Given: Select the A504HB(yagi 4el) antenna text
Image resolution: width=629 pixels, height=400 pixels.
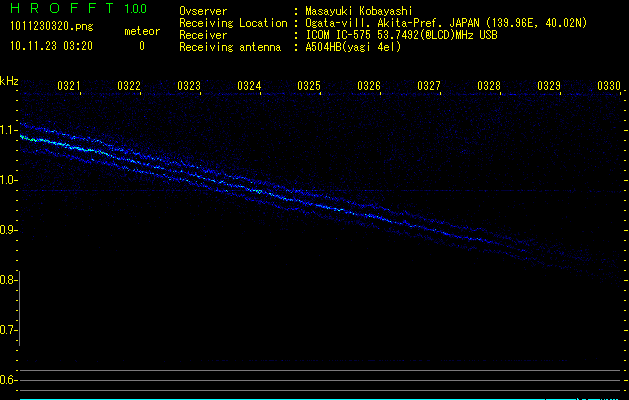Looking at the screenshot, I should point(353,47).
